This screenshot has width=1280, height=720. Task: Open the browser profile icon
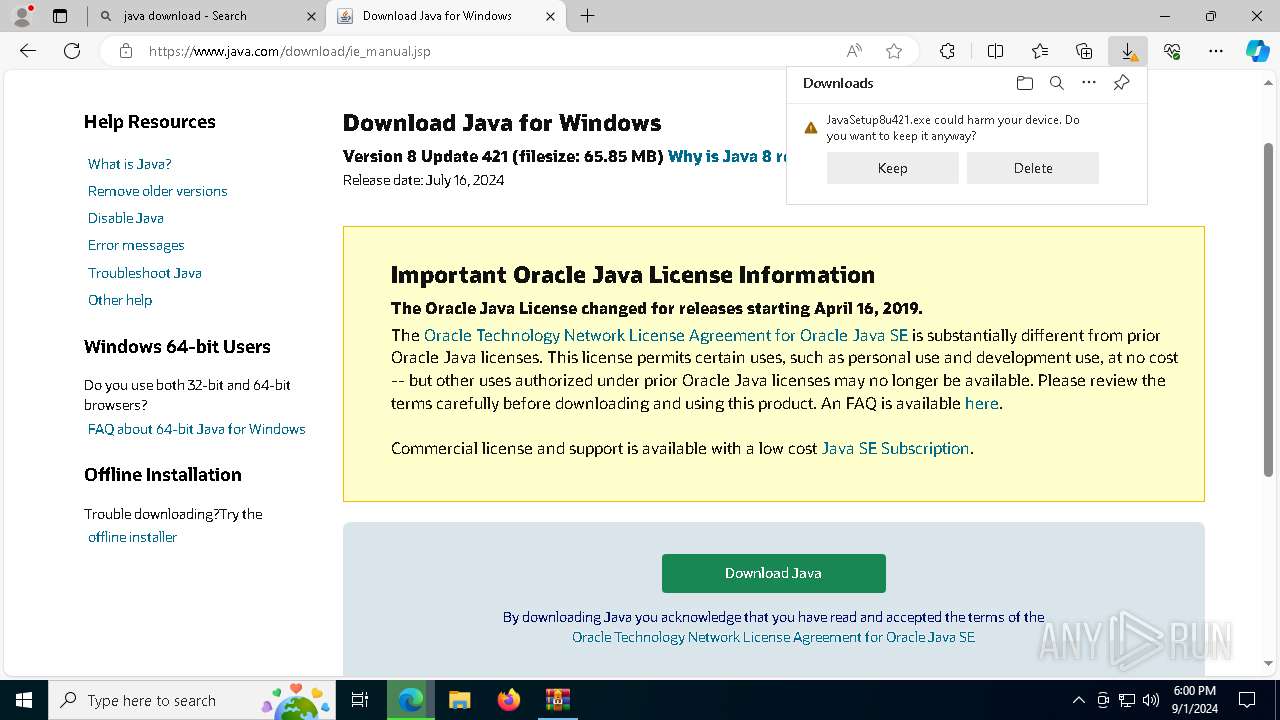[22, 16]
